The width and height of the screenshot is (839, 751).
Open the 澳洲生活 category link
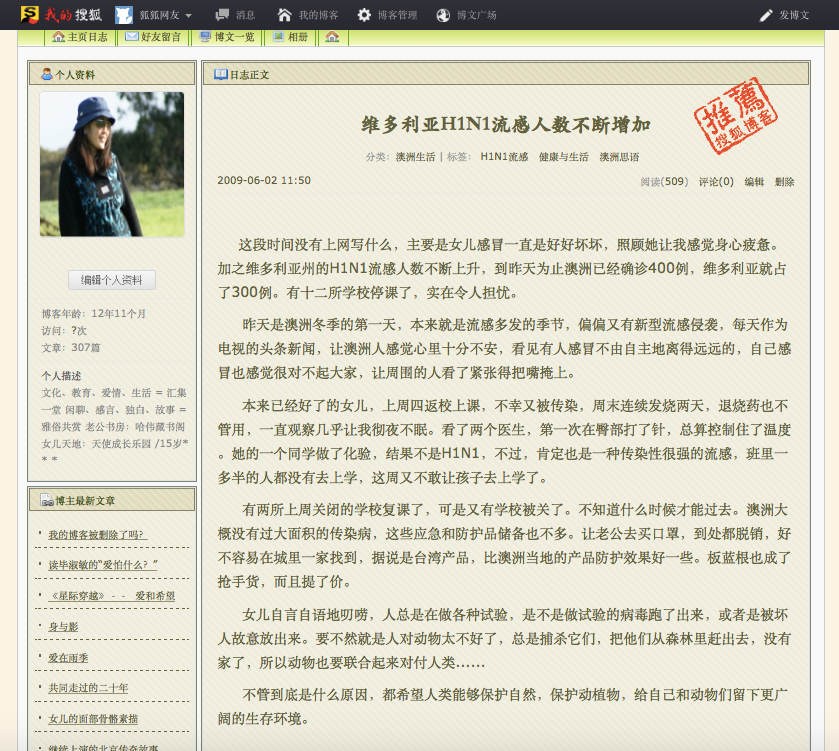tap(415, 157)
